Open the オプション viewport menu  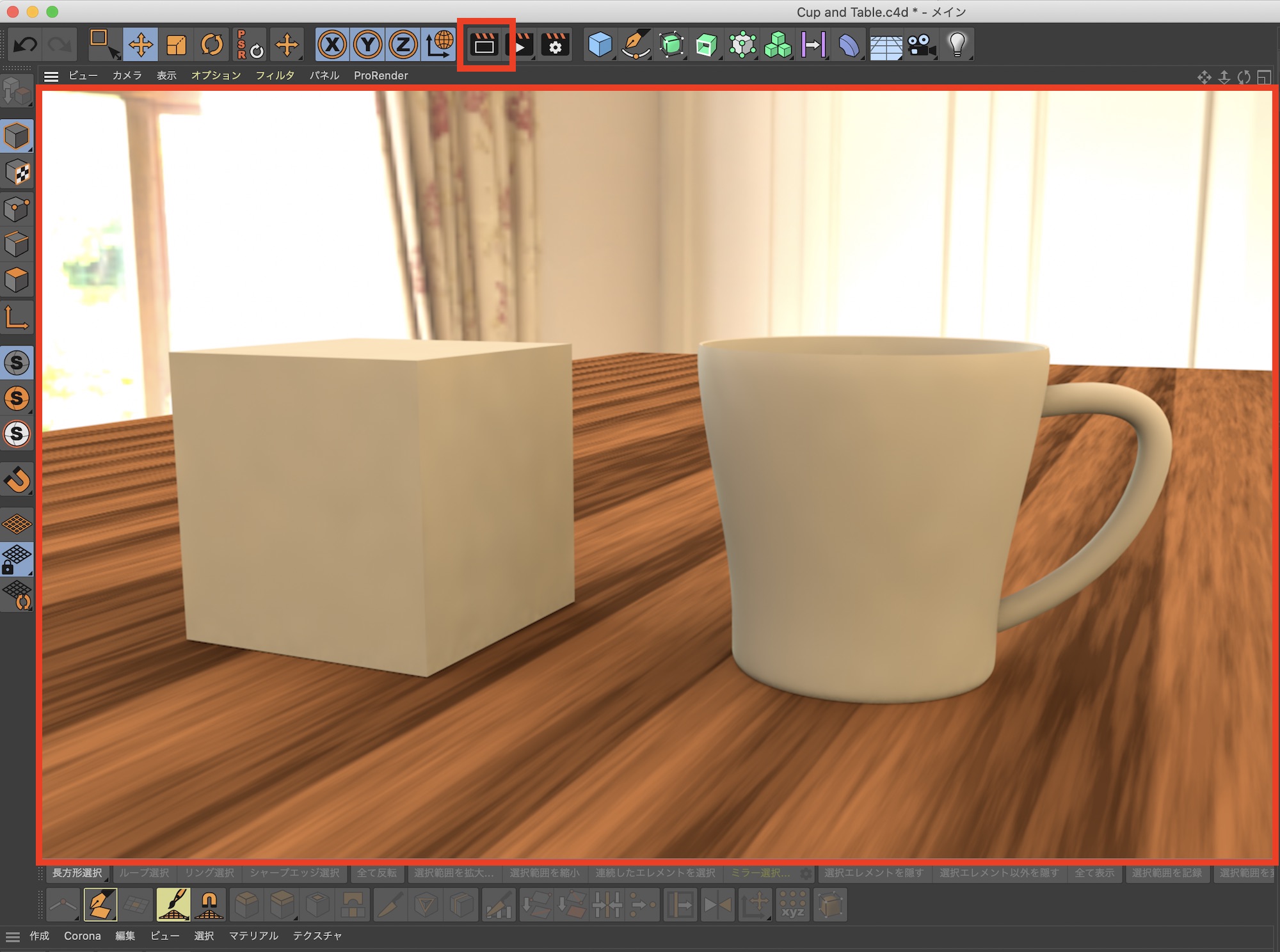(x=216, y=75)
